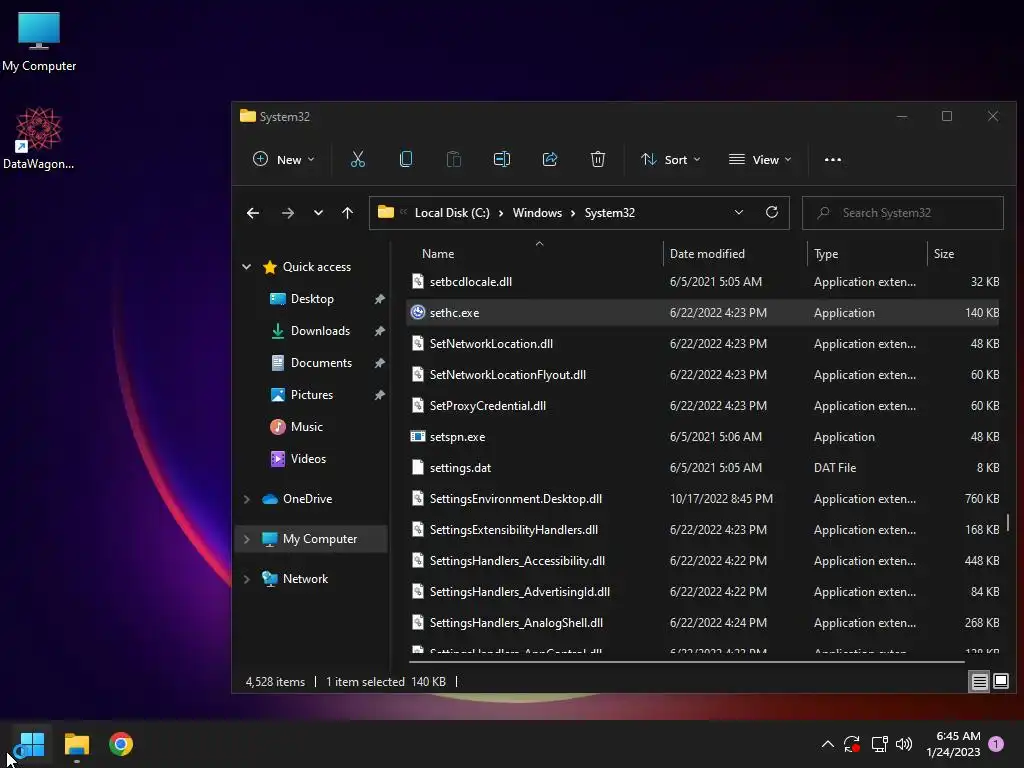Screen dimensions: 1024x768
Task: Select the My Computer desktop icon
Action: [39, 41]
